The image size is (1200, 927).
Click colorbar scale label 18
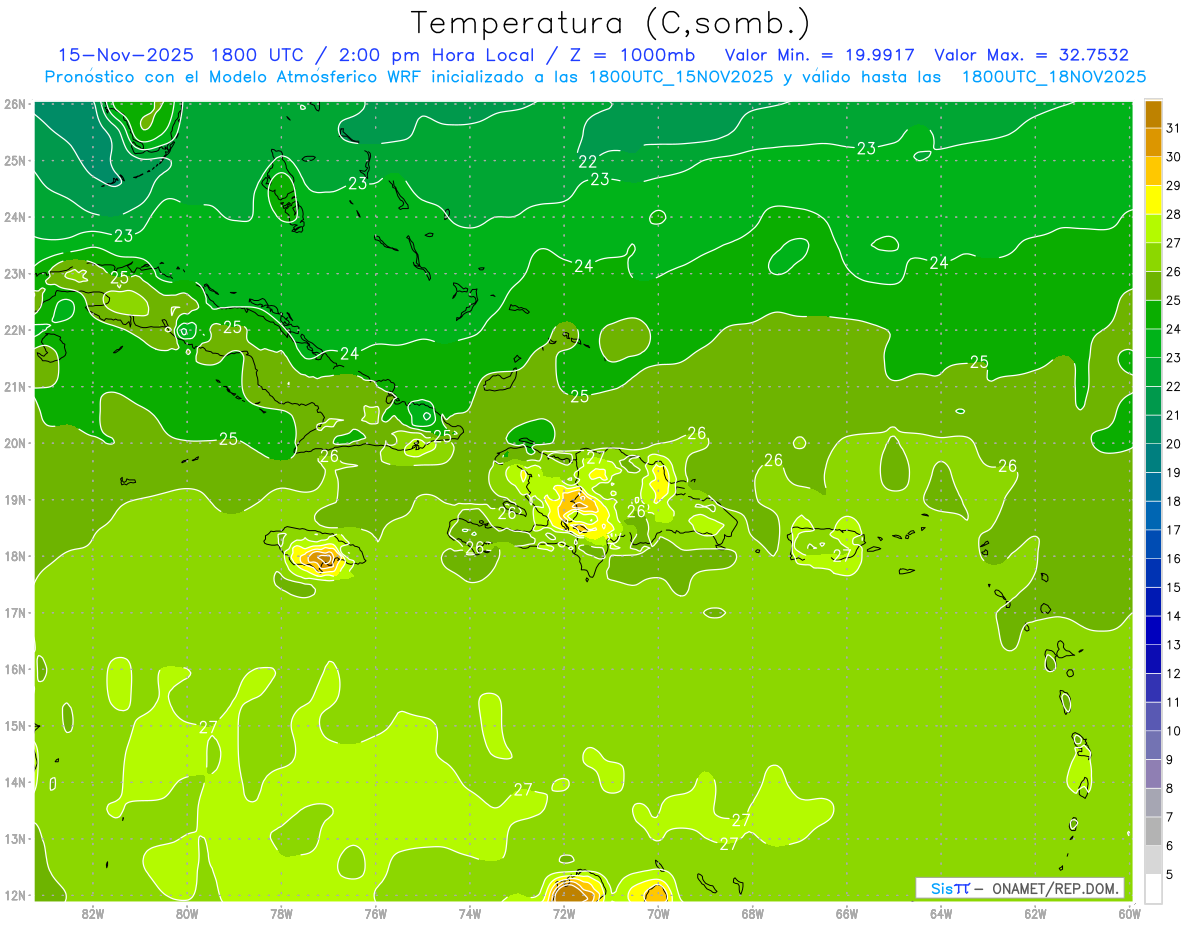(x=1173, y=501)
